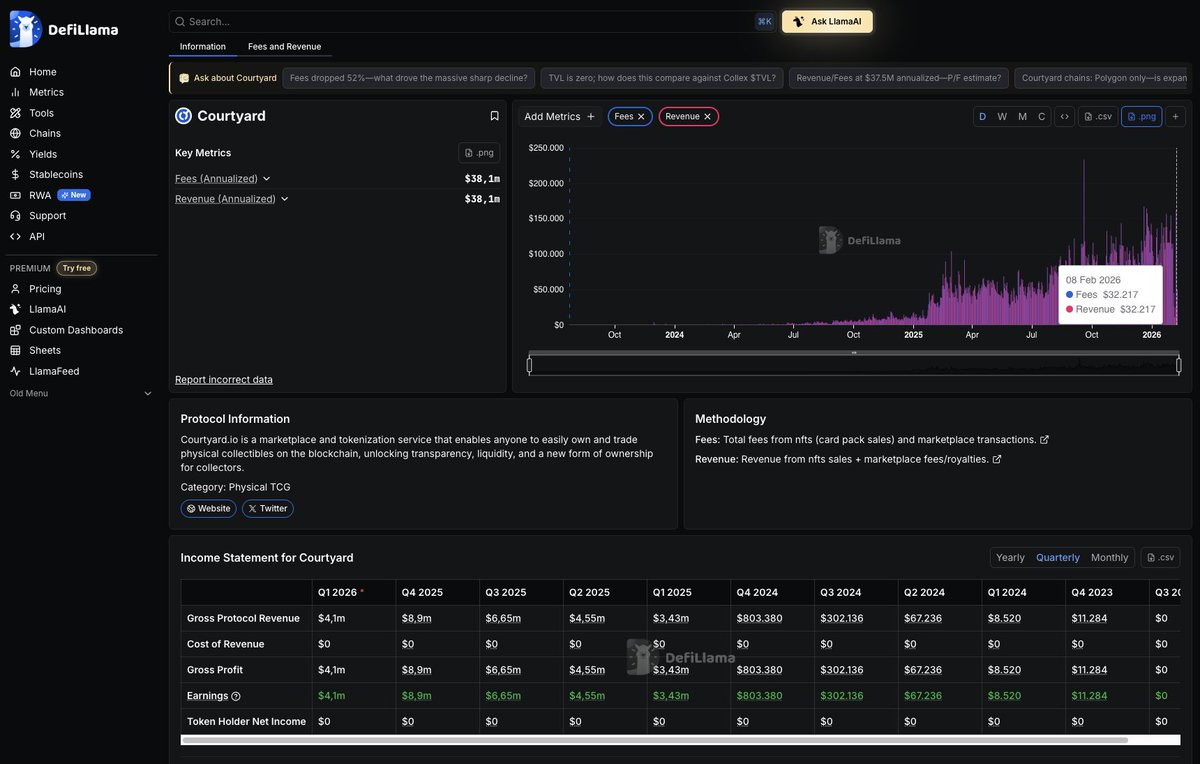Screen dimensions: 1200x764
Task: Visit Courtyard Website link
Action: click(209, 509)
